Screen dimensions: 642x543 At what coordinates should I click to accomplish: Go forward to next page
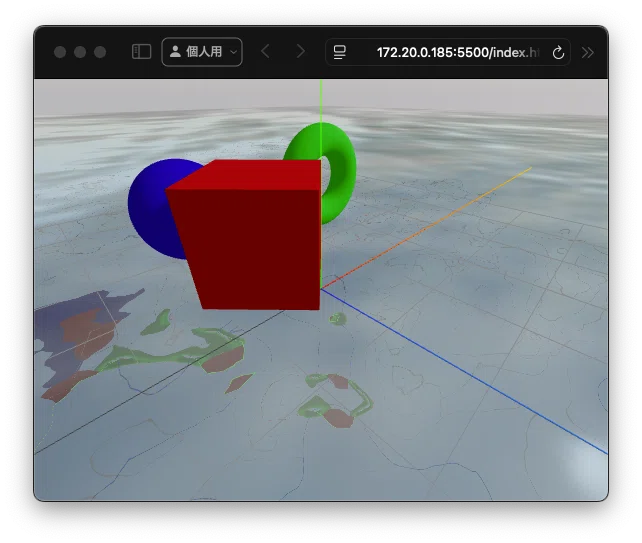pos(301,52)
